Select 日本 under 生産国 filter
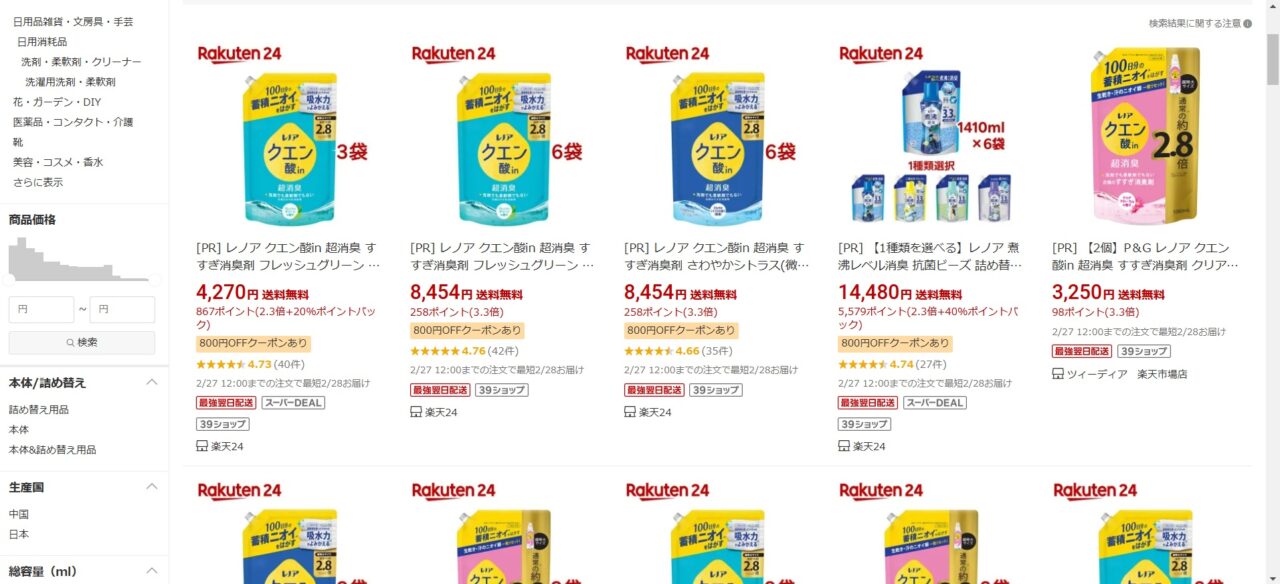This screenshot has width=1280, height=584. pyautogui.click(x=19, y=534)
